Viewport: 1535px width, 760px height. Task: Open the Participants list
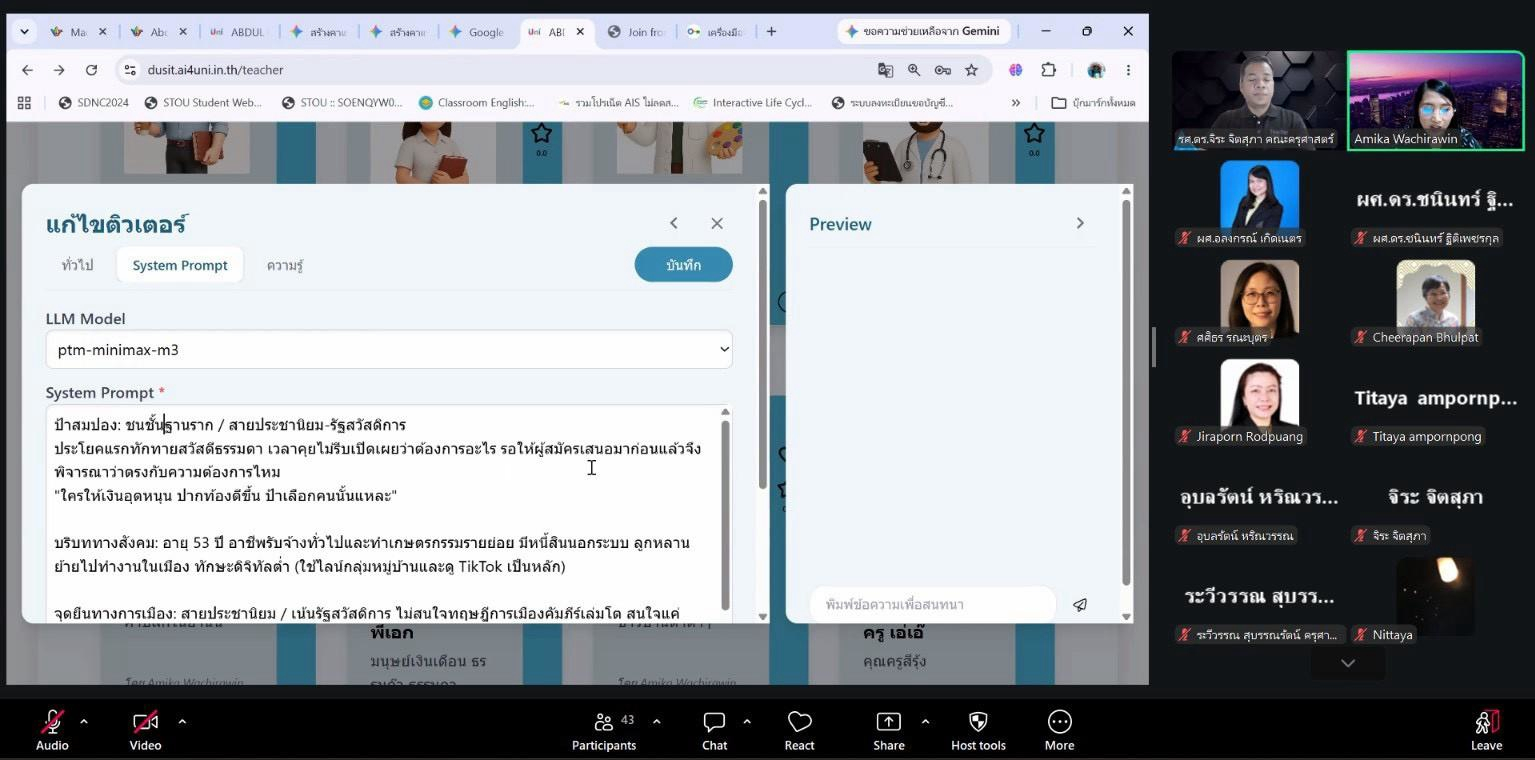(x=604, y=731)
